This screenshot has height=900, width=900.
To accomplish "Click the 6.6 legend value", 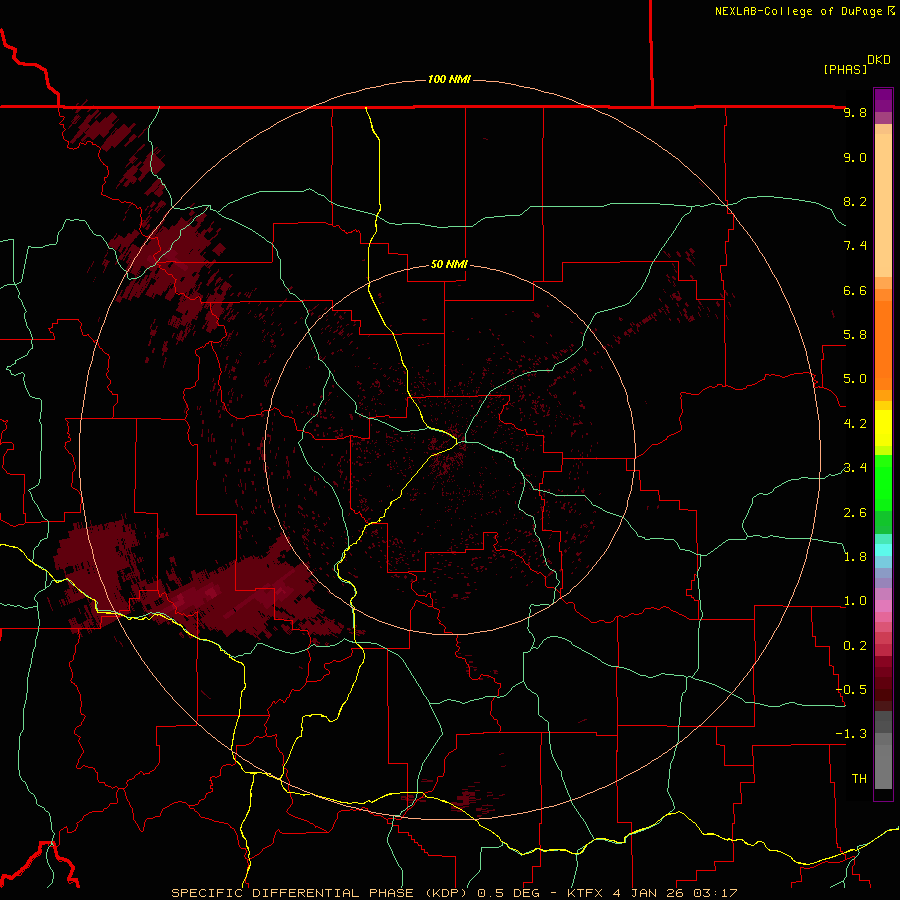I will 855,290.
